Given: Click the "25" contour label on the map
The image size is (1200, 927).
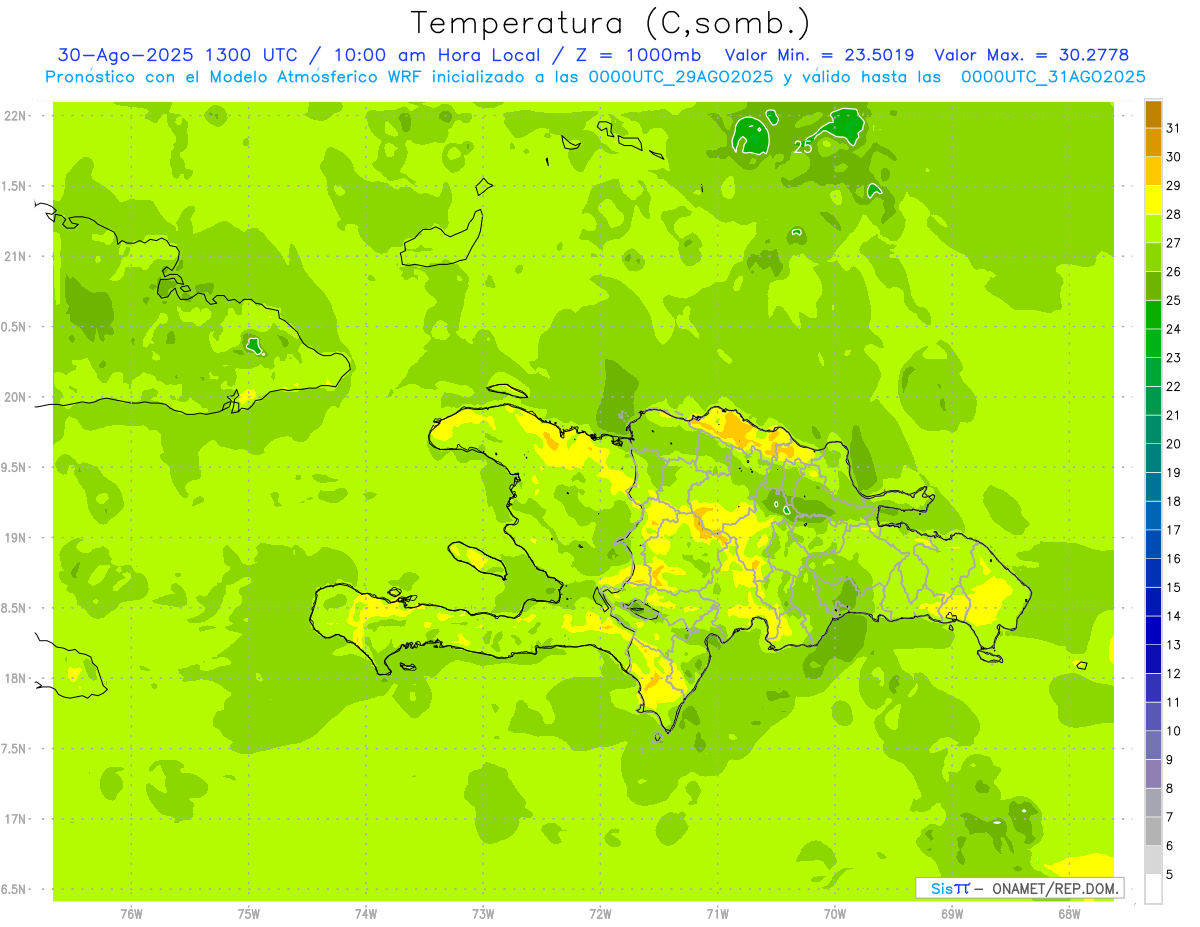Looking at the screenshot, I should (802, 146).
